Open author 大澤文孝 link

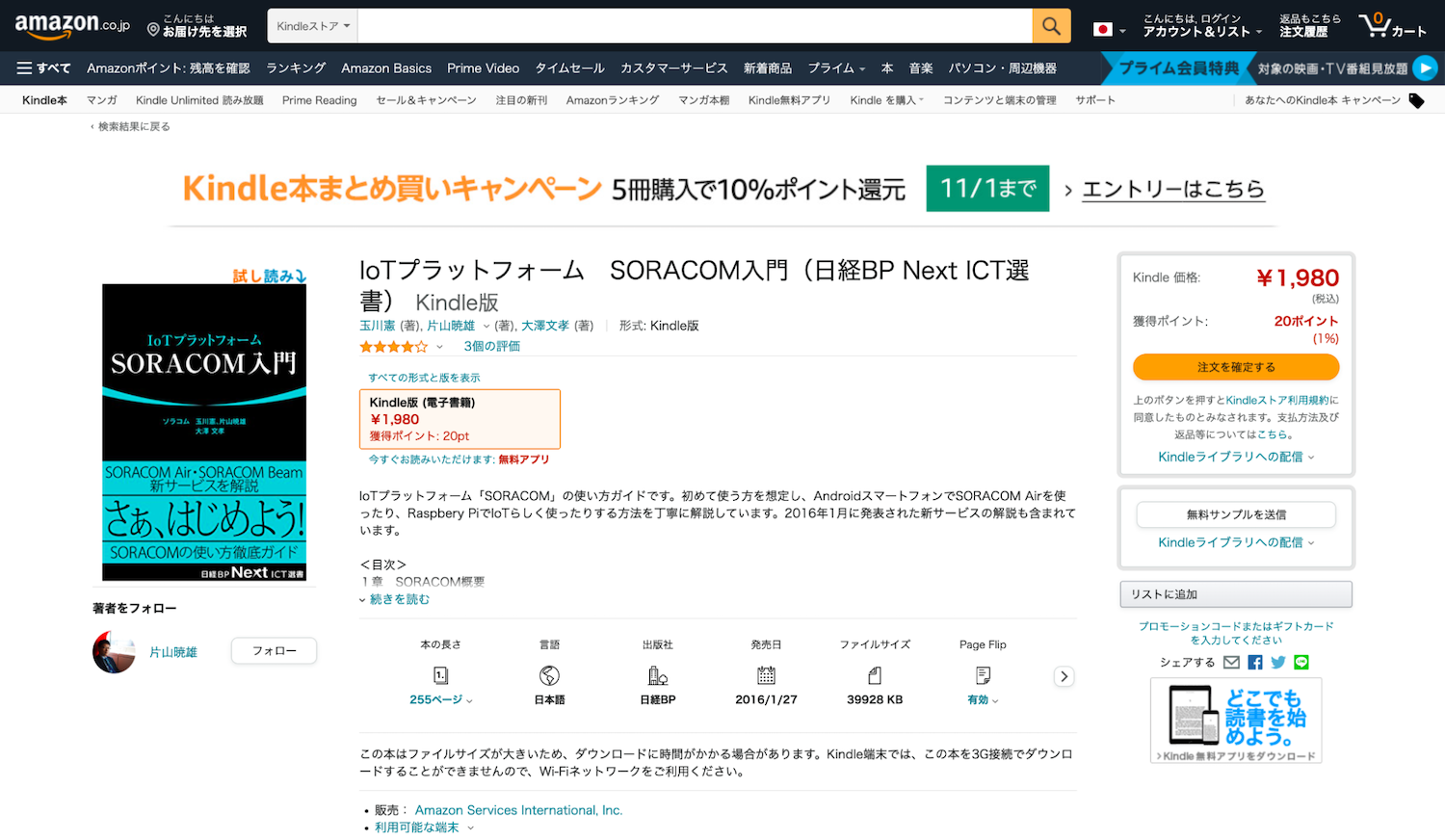point(545,326)
